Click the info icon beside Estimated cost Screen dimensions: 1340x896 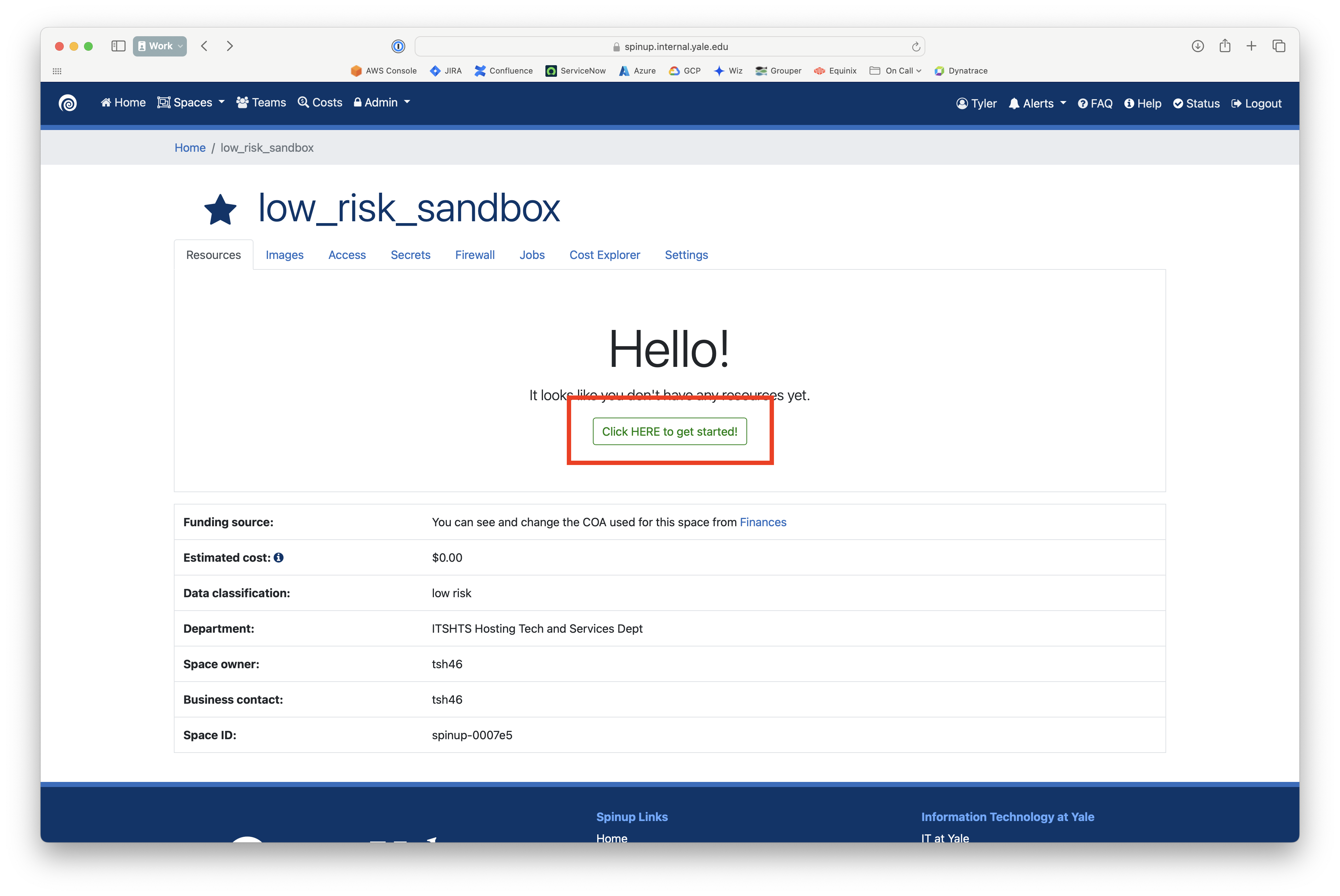coord(279,557)
